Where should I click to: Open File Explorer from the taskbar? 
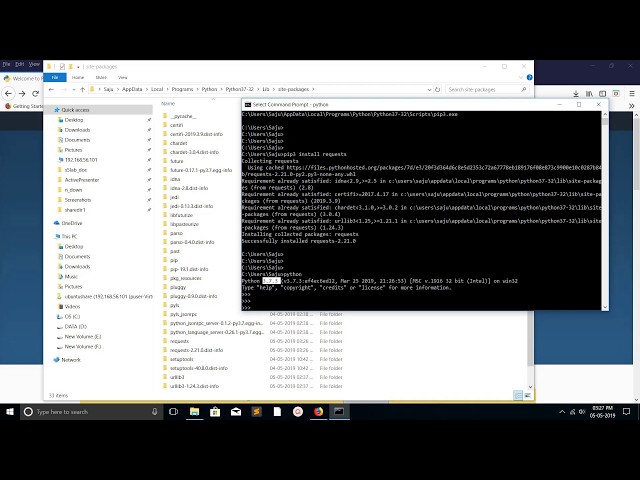pyautogui.click(x=194, y=412)
